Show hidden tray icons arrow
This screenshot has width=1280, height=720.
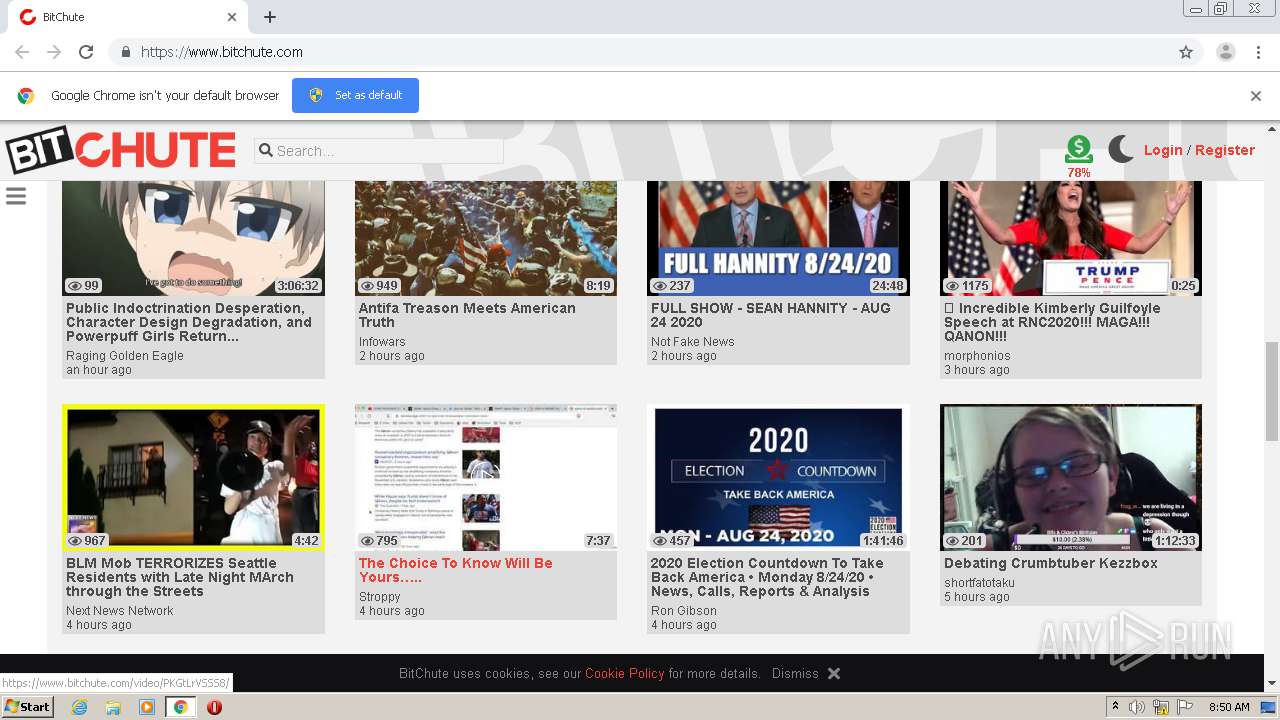coord(1115,707)
